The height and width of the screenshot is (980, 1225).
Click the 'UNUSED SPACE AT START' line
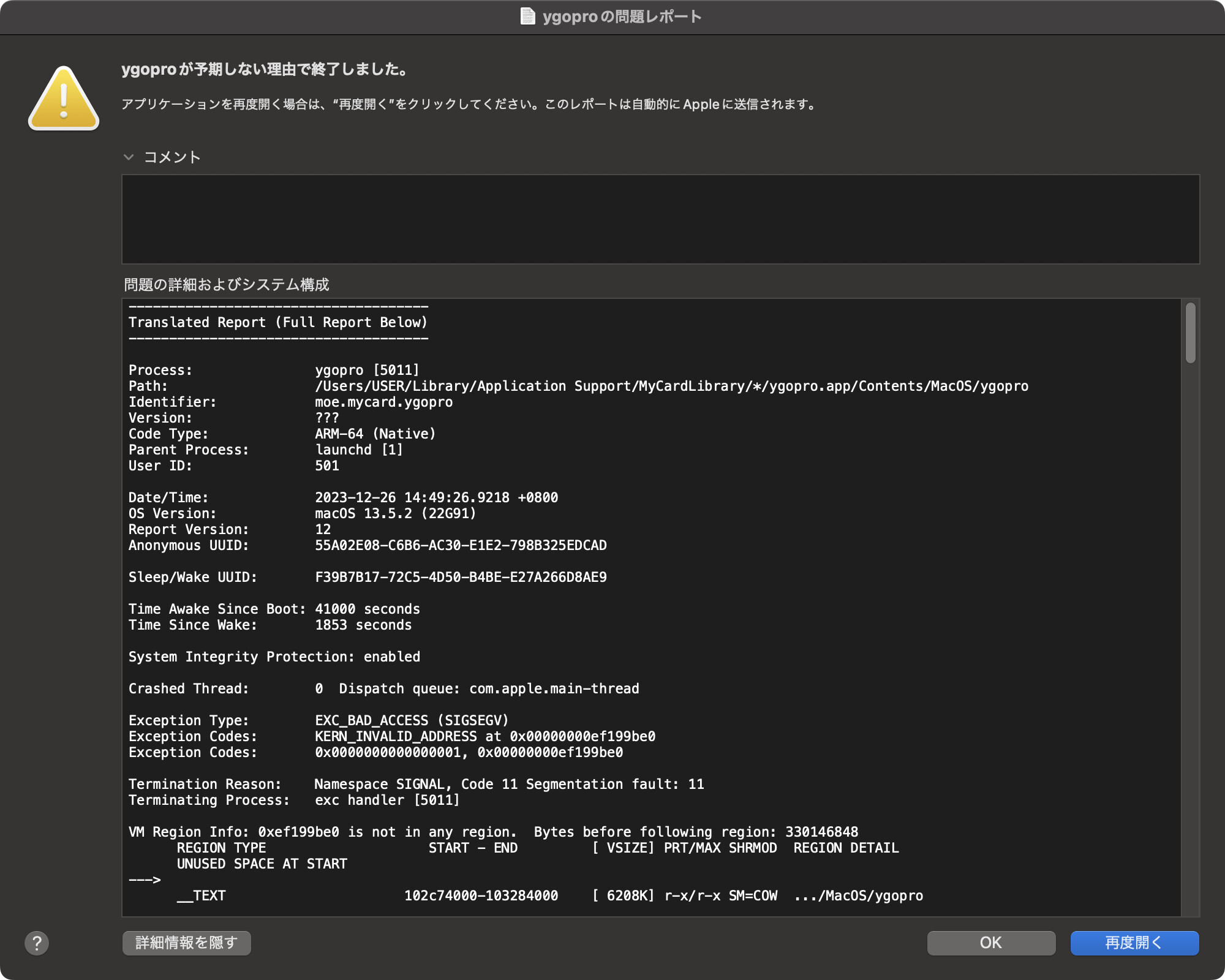(262, 864)
